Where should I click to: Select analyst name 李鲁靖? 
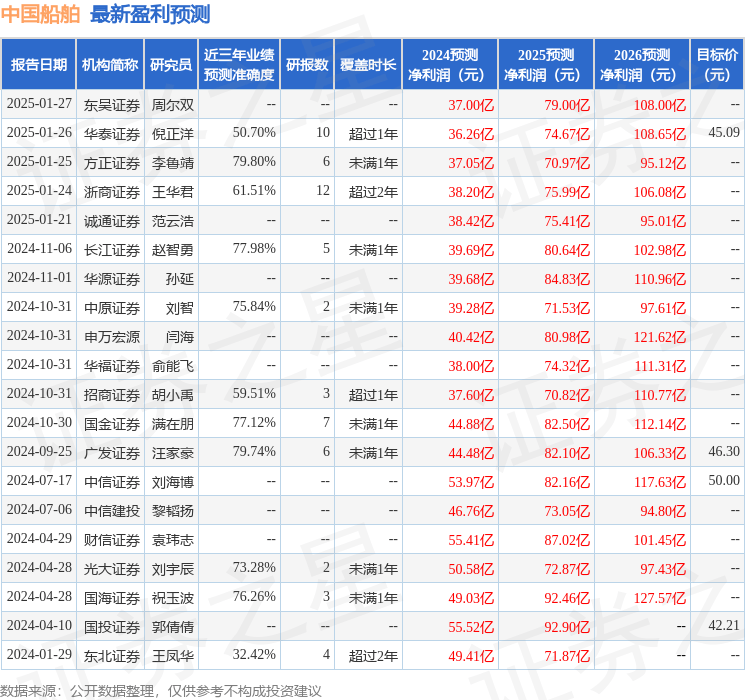173,163
